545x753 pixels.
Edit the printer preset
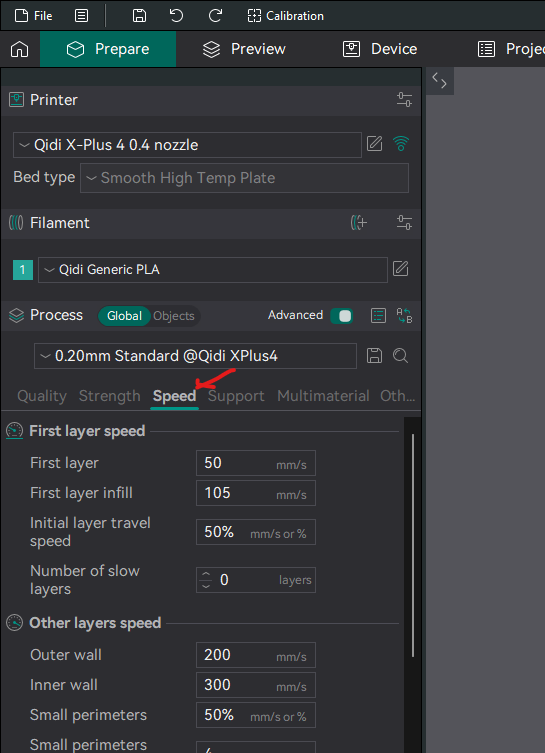tap(375, 144)
